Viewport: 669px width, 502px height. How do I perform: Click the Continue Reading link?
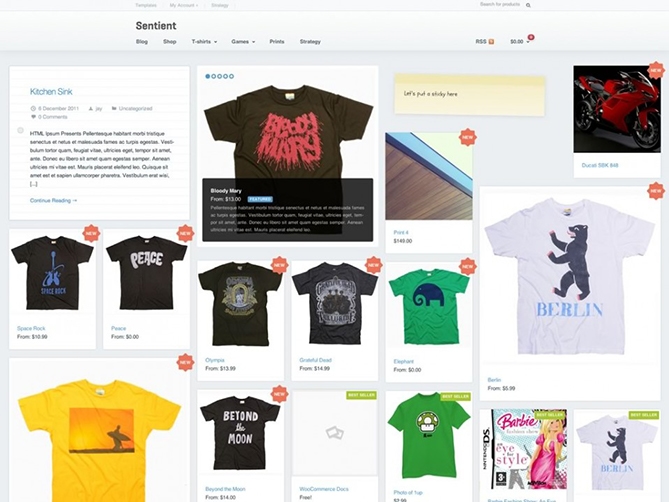pyautogui.click(x=53, y=200)
